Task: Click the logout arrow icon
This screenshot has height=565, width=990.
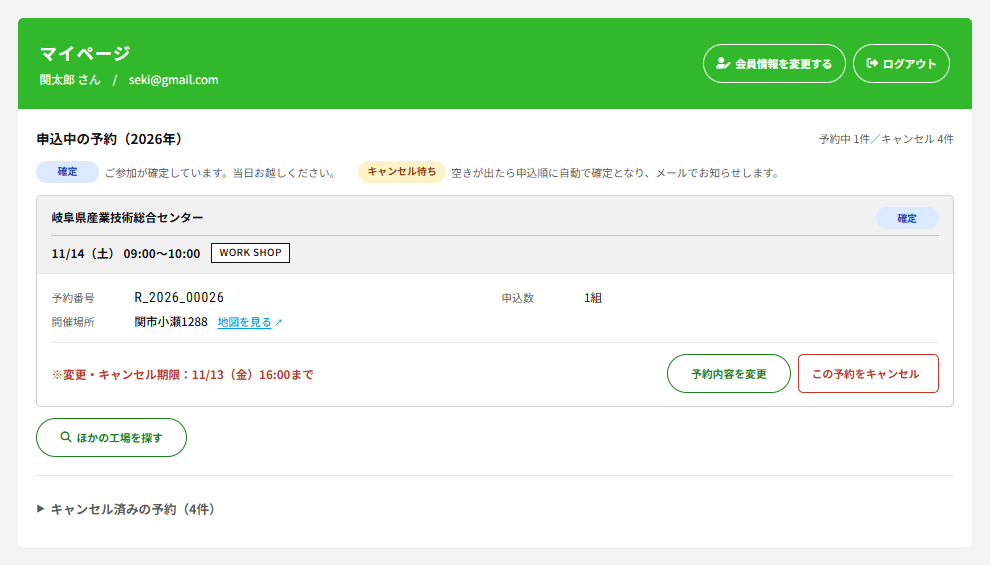Action: coord(872,63)
